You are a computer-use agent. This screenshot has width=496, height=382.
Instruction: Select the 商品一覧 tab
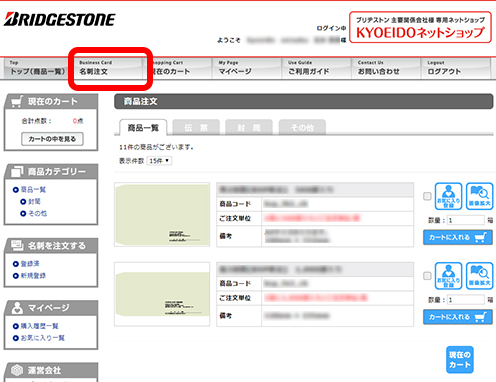[143, 128]
